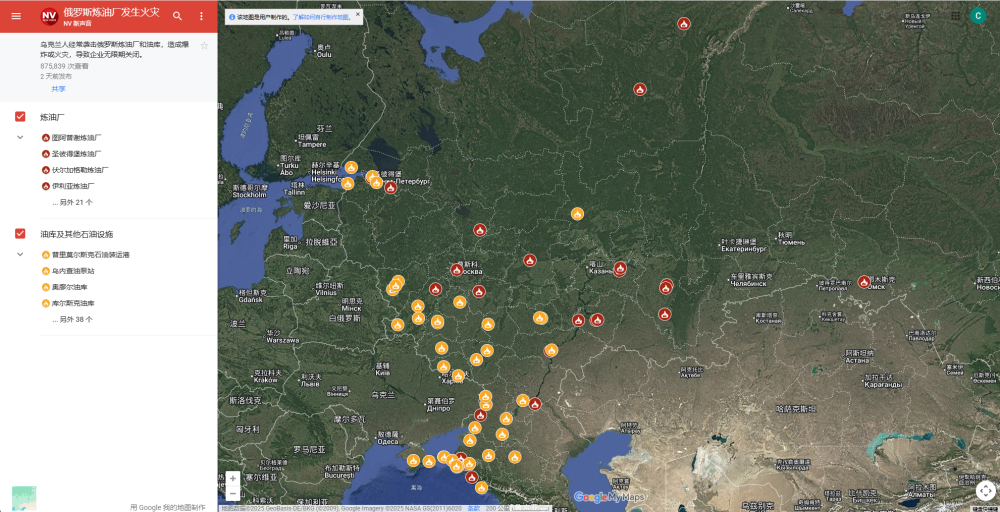Collapse the 油库及其他石油设施 list chevron
Screen dimensions: 1000x512
point(20,254)
